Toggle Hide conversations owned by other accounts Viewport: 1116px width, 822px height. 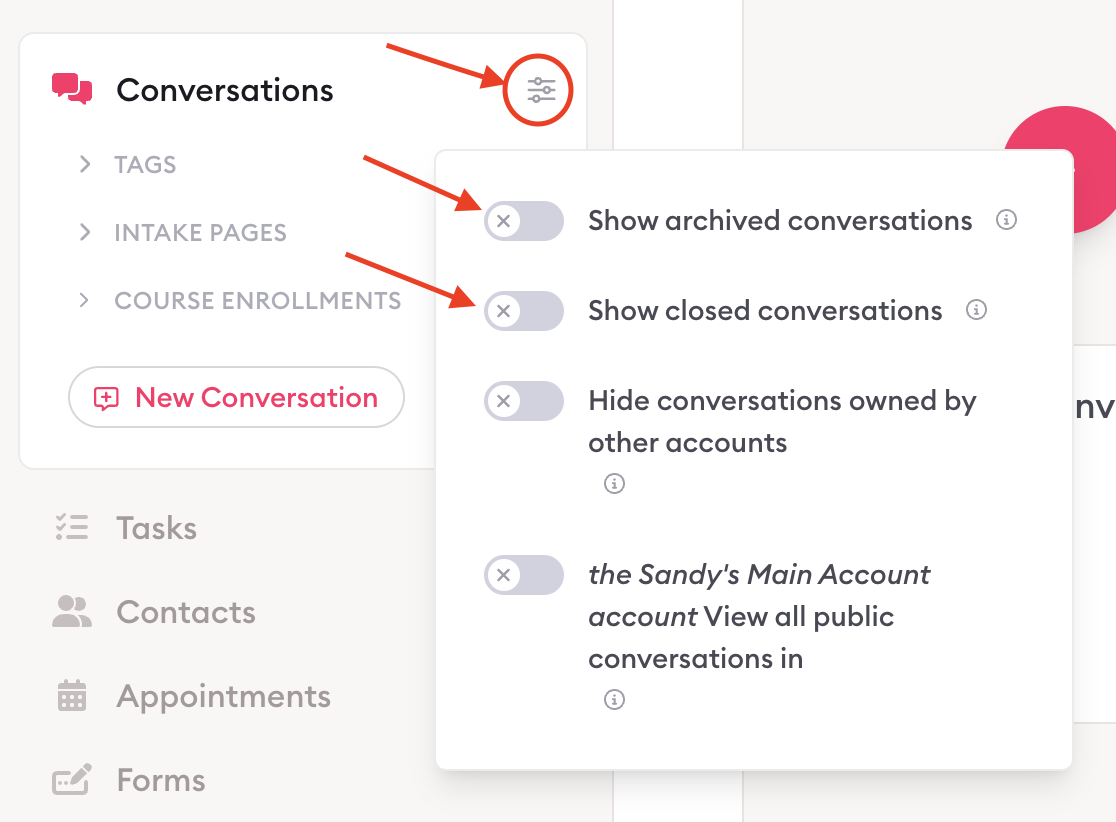click(524, 401)
